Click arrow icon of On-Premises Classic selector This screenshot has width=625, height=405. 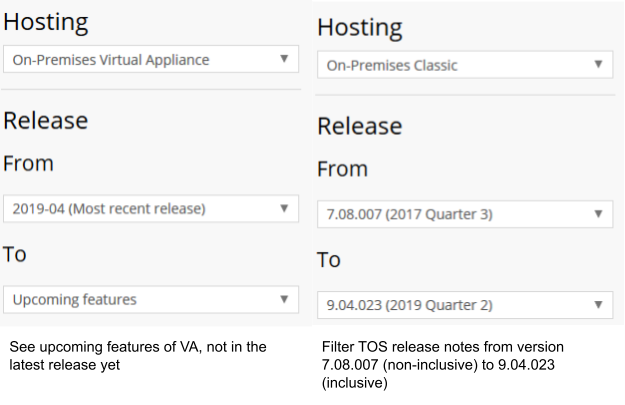pyautogui.click(x=598, y=64)
